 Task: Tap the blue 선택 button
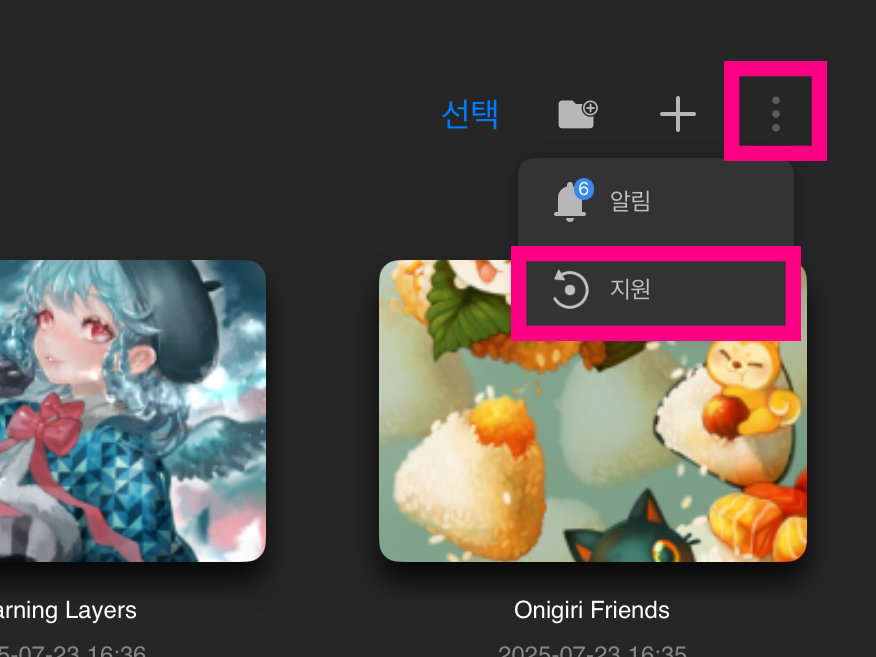point(469,114)
